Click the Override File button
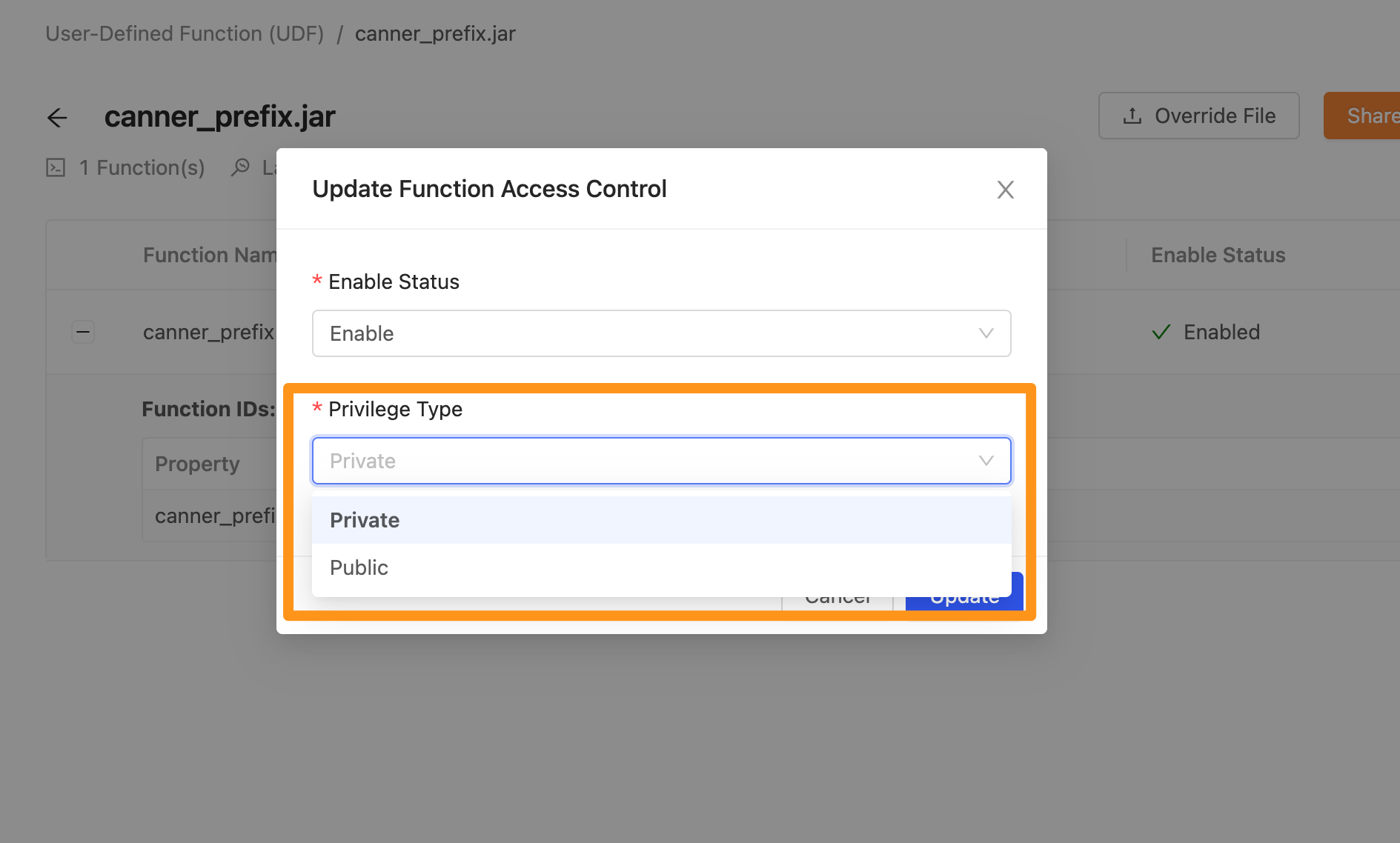 click(1198, 116)
